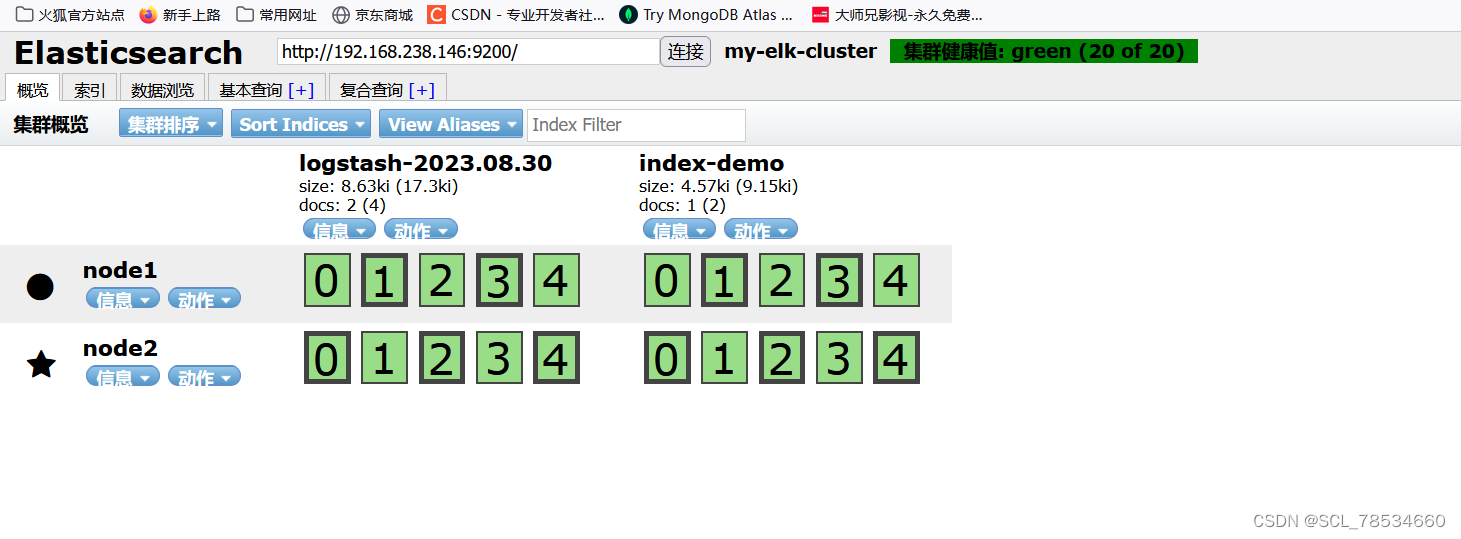The width and height of the screenshot is (1461, 539).
Task: Select logstash shard 2 on node2
Action: 442,358
